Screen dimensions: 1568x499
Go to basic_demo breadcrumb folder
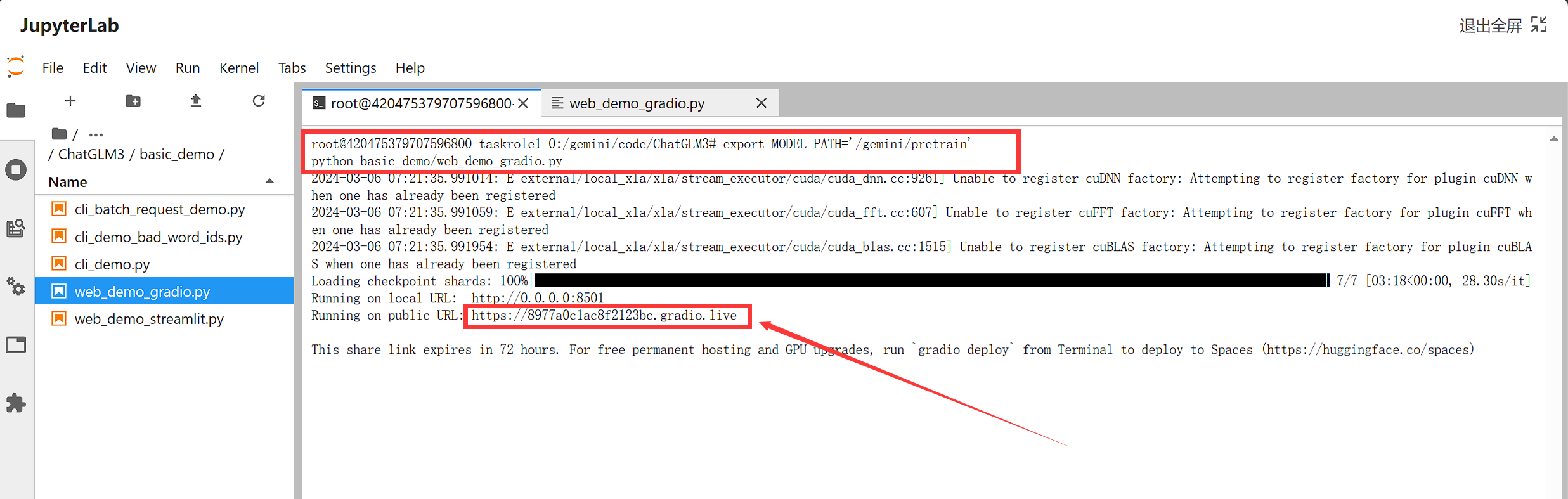pos(177,154)
